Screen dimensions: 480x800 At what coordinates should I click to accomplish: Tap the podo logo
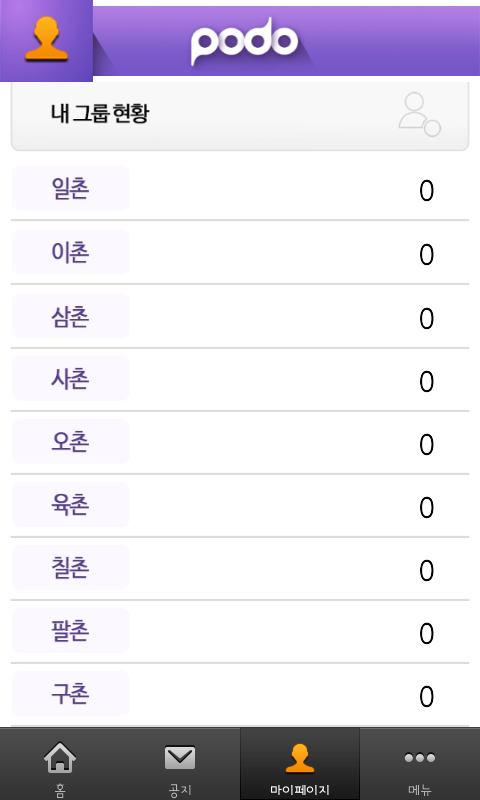tap(244, 41)
